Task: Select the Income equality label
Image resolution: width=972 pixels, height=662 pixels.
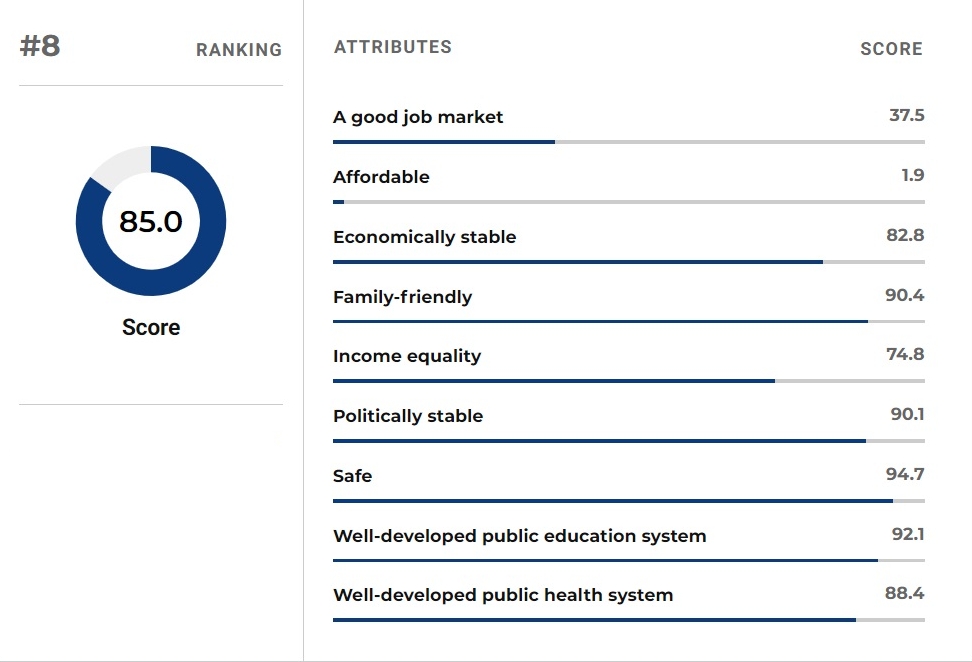Action: pos(407,356)
